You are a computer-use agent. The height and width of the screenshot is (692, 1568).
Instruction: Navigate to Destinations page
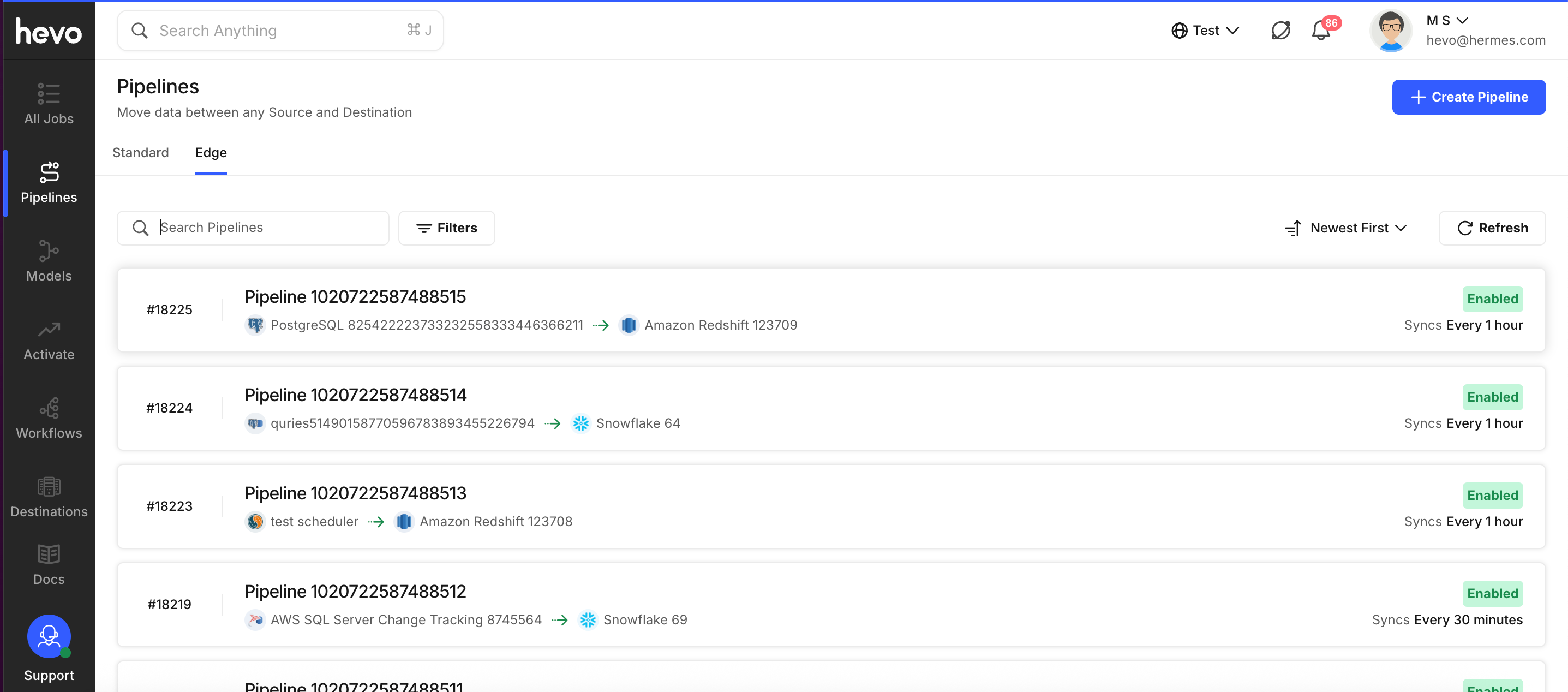click(x=49, y=497)
